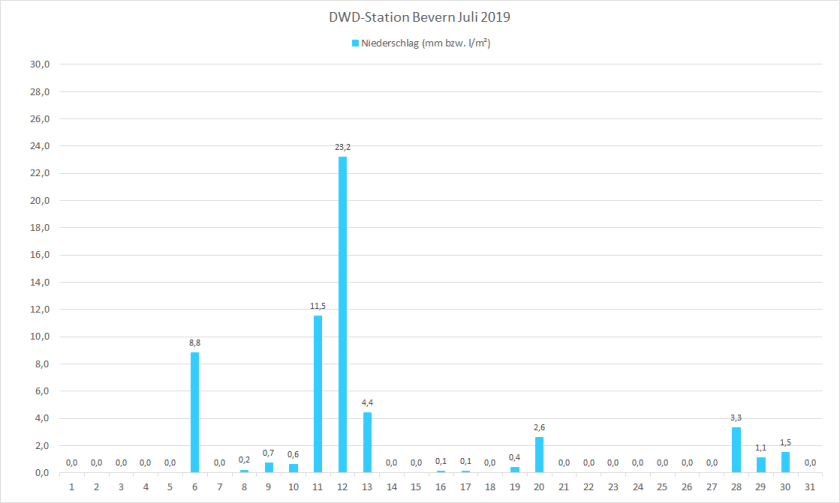The width and height of the screenshot is (840, 503).
Task: Select the tallest bar for day 12
Action: [343, 314]
